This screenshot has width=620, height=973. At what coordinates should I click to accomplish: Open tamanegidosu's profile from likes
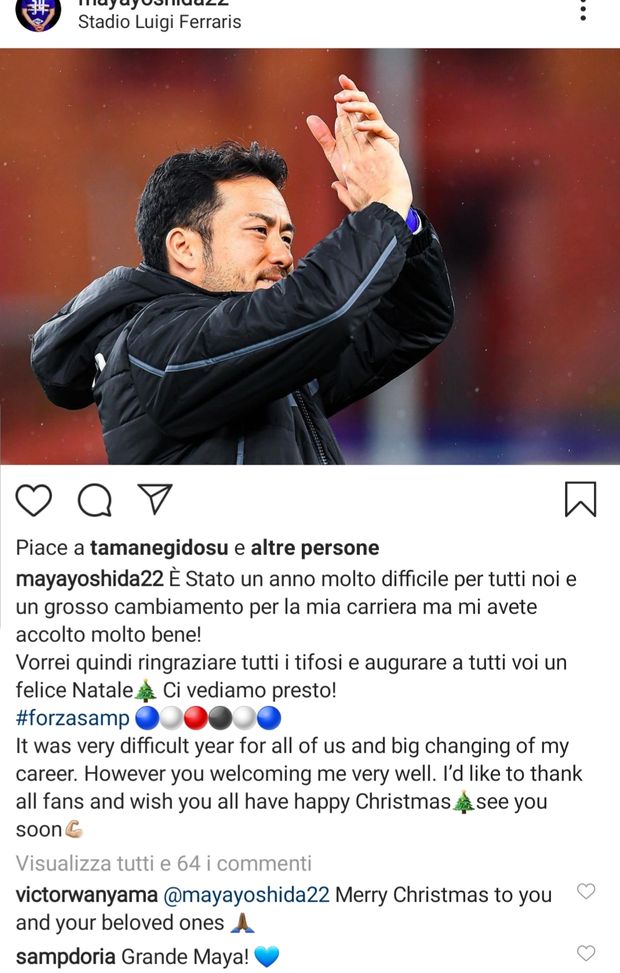pos(159,548)
